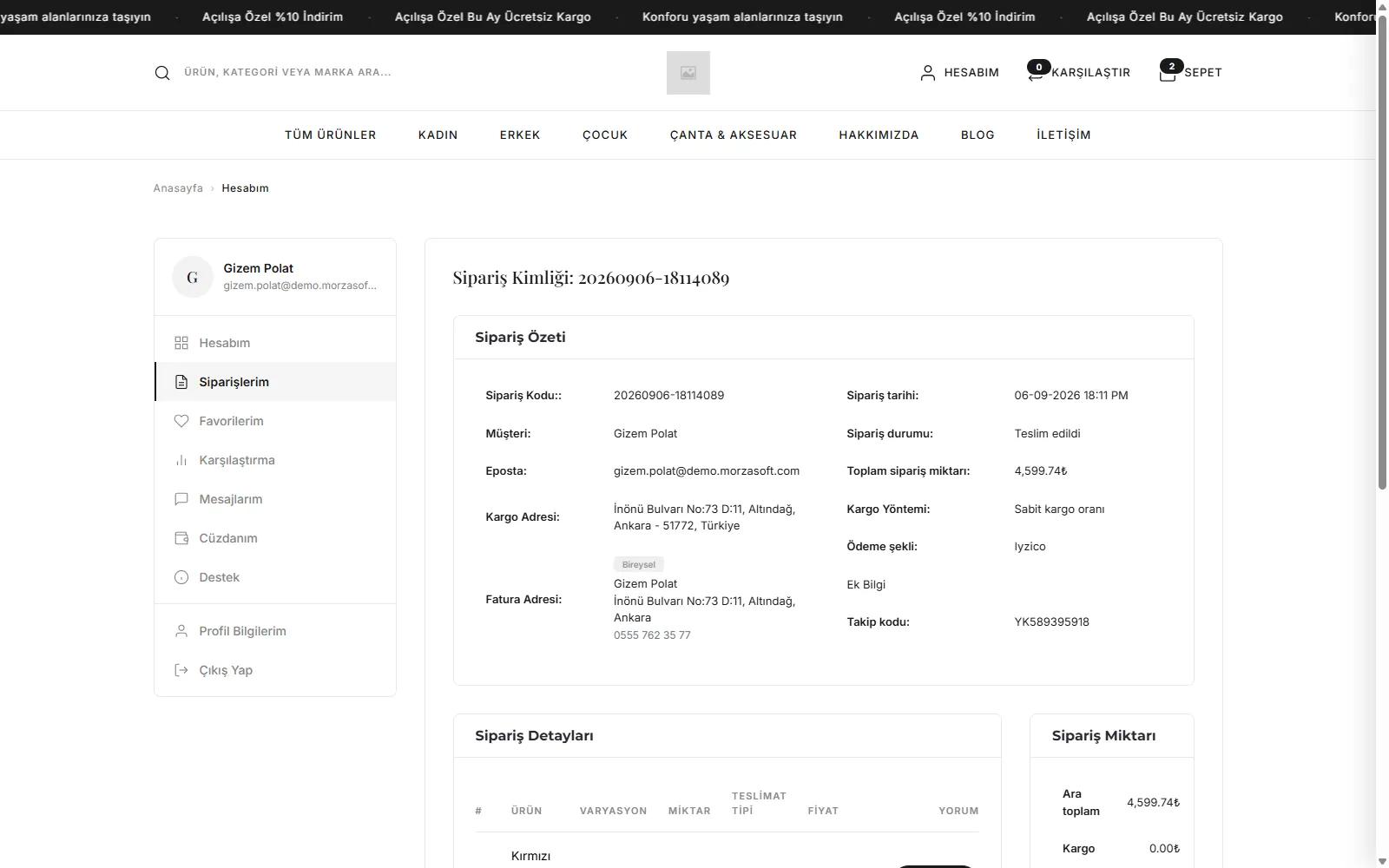Select Hesabım in the account sidebar
Image resolution: width=1389 pixels, height=868 pixels.
[x=275, y=343]
